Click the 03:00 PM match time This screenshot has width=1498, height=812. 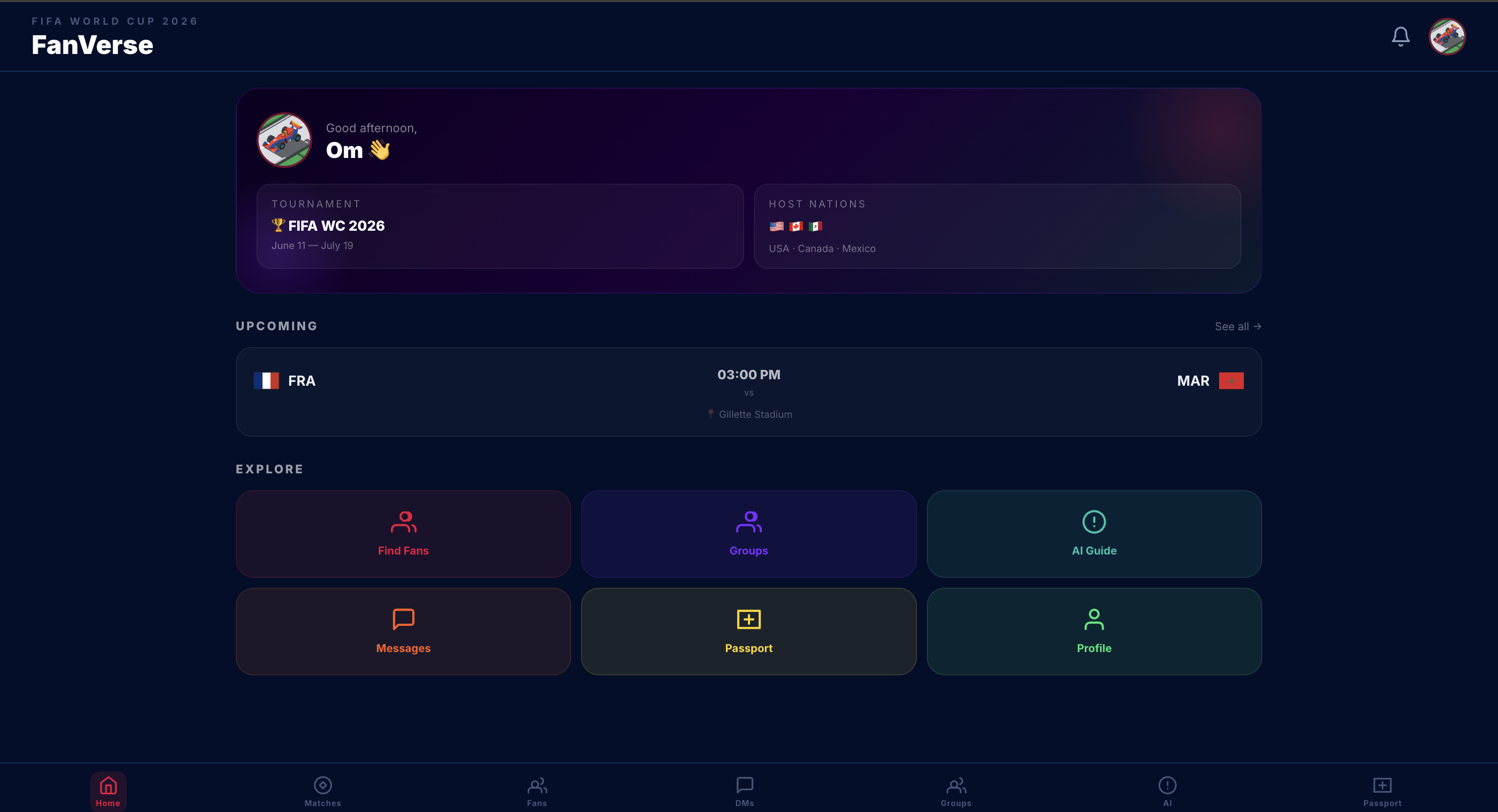(749, 375)
